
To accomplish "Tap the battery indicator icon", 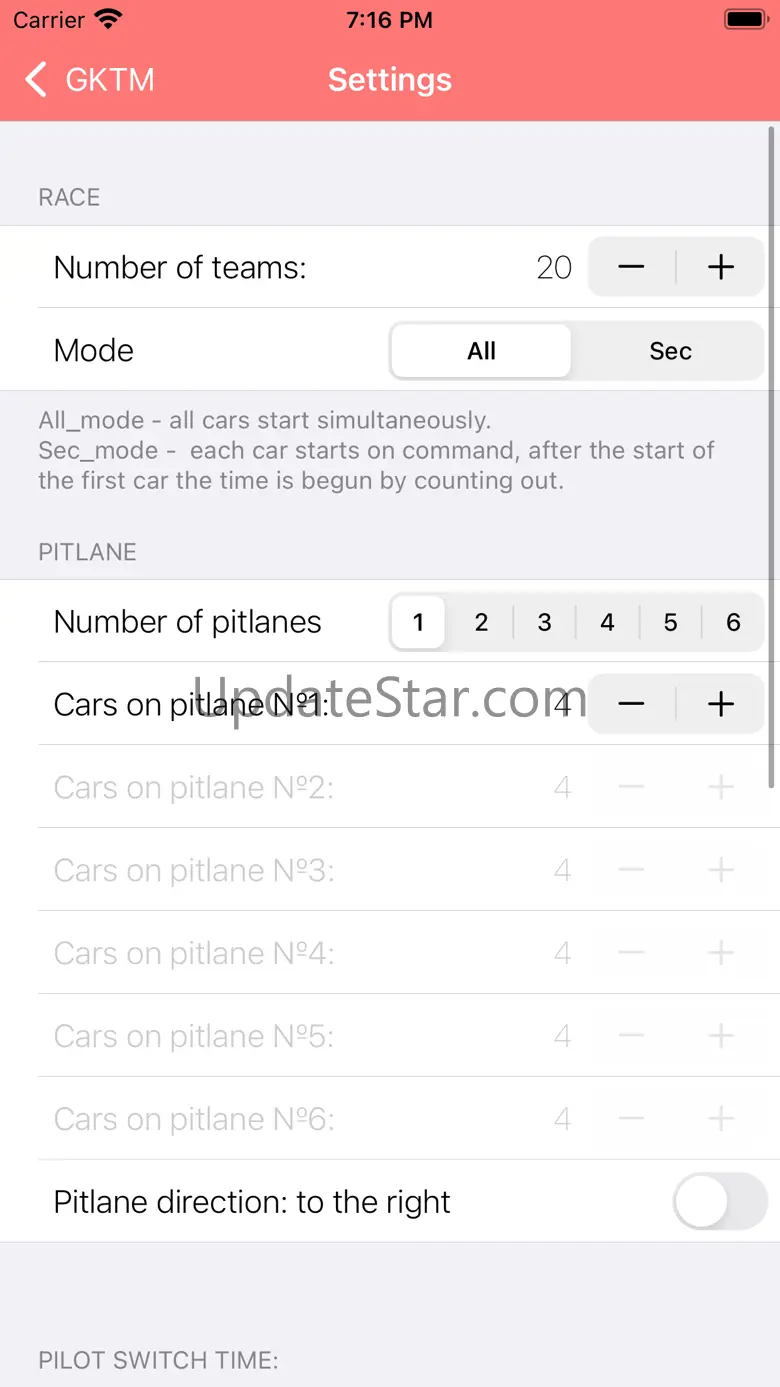I will coord(745,20).
